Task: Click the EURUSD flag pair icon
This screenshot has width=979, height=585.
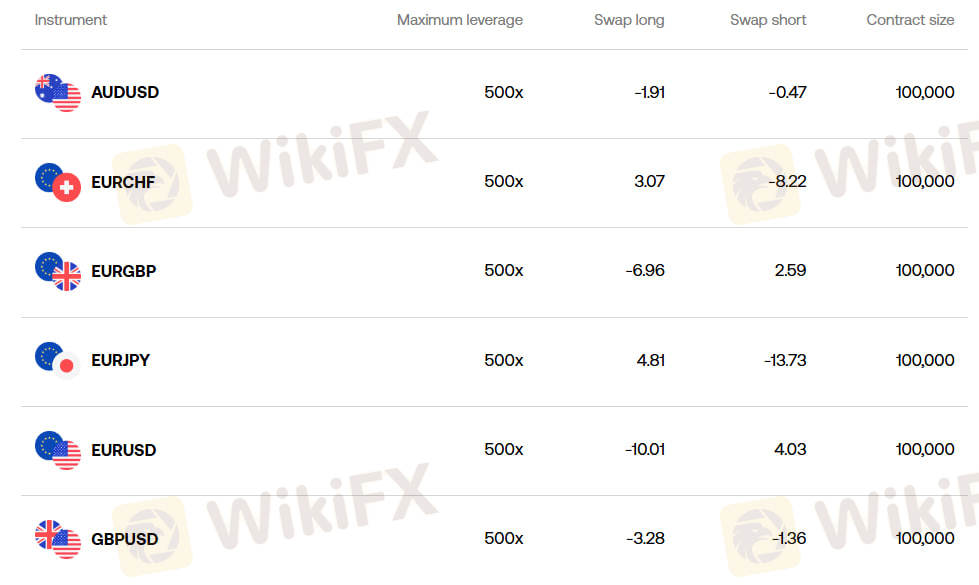Action: 57,450
